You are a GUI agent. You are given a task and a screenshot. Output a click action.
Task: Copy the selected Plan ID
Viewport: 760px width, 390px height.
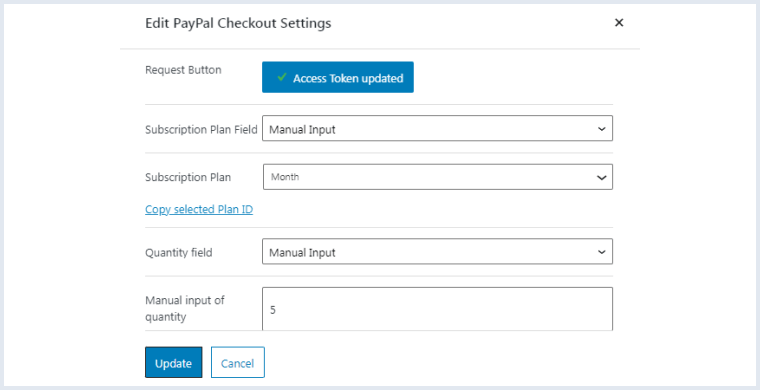(x=199, y=210)
